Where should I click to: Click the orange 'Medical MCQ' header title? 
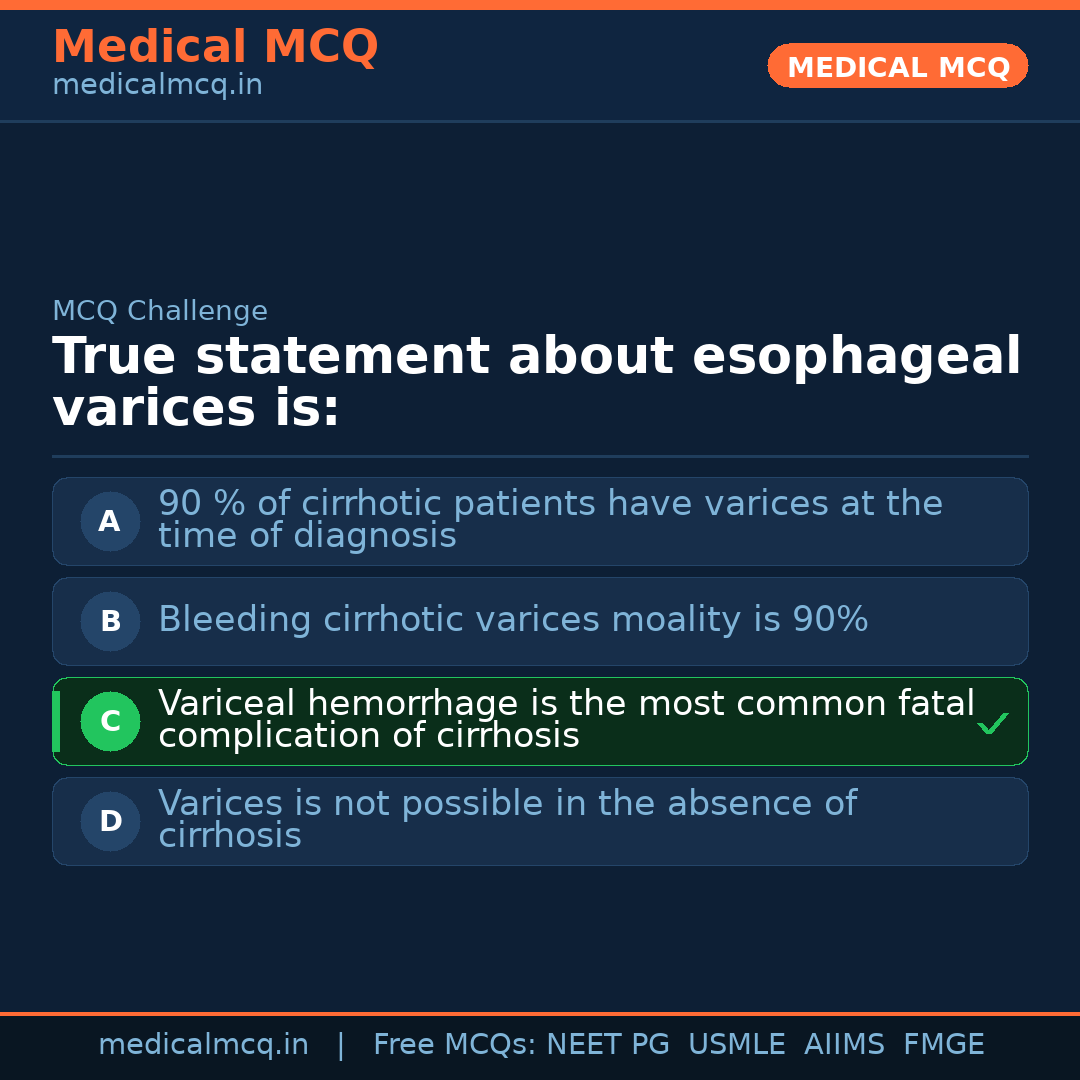pyautogui.click(x=215, y=46)
